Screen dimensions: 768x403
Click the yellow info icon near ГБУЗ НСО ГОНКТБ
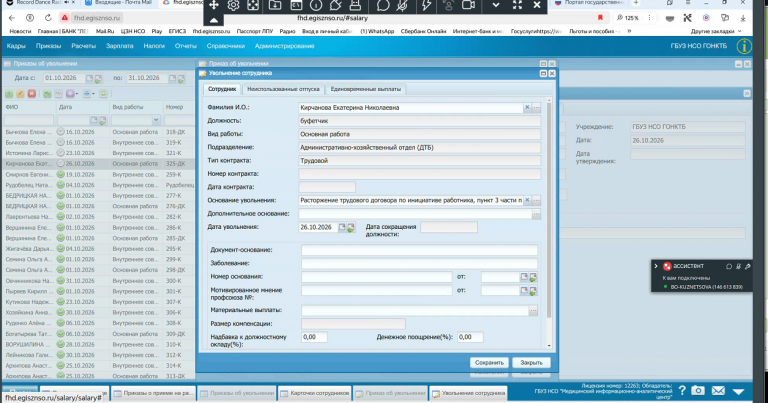[744, 46]
